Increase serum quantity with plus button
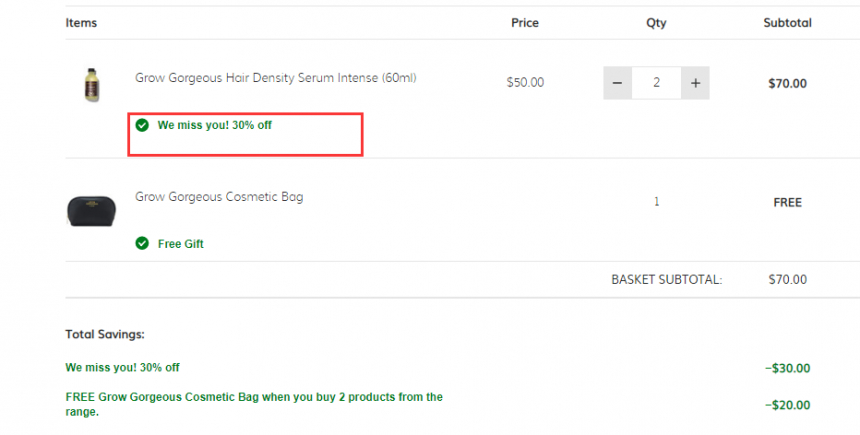860x435 pixels. pyautogui.click(x=695, y=83)
